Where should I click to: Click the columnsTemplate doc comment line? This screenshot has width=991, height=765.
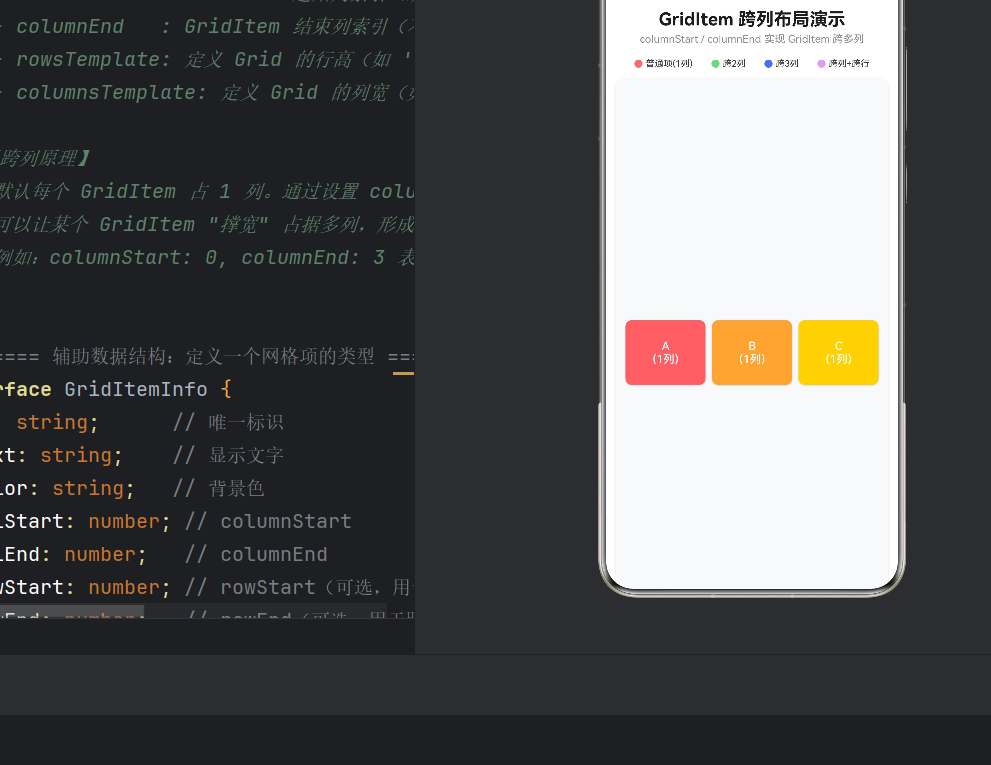207,92
